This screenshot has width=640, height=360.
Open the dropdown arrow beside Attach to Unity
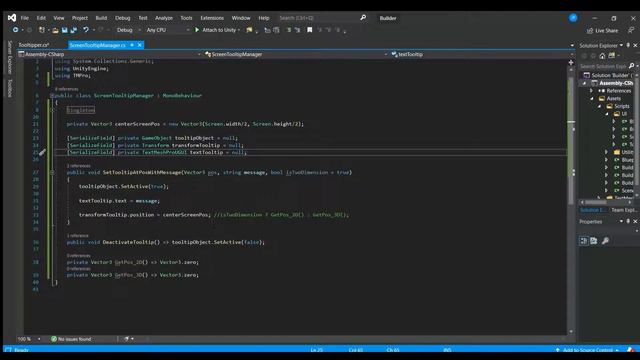[x=239, y=30]
